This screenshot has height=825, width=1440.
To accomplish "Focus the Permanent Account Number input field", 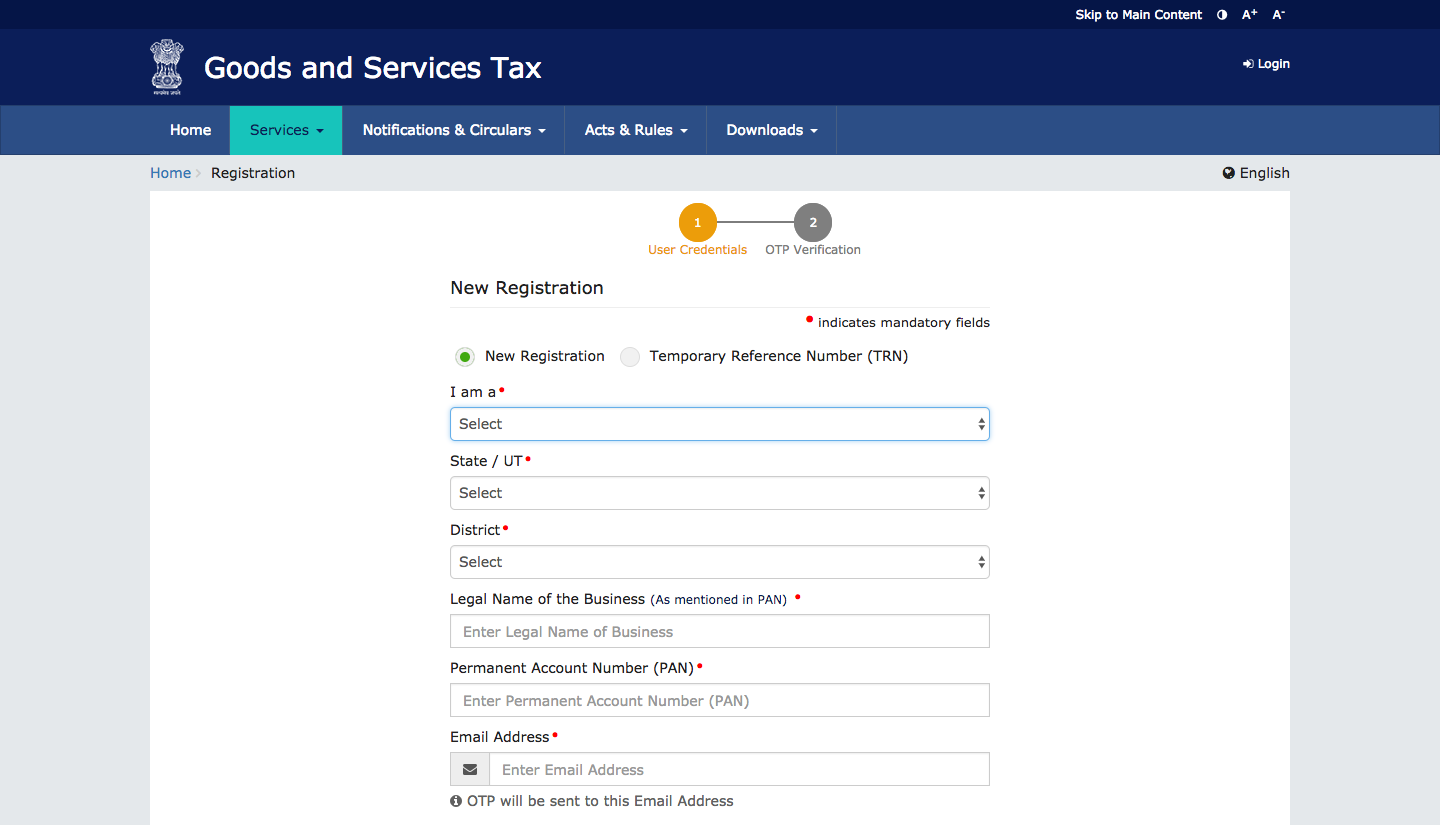I will point(719,701).
